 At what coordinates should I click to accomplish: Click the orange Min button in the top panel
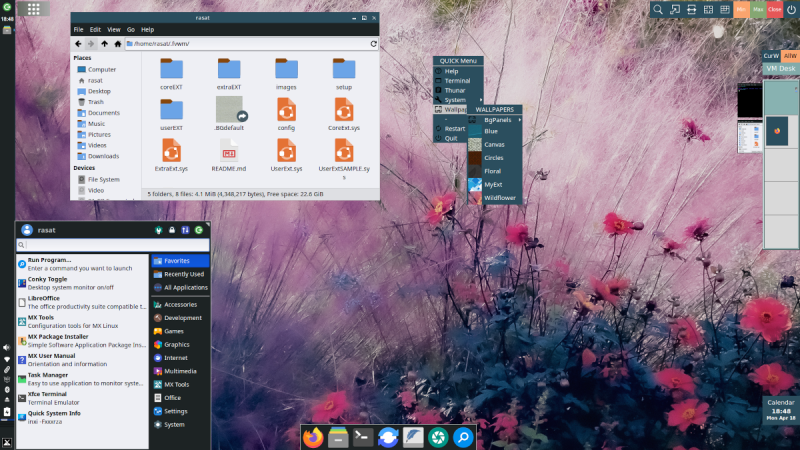click(741, 9)
